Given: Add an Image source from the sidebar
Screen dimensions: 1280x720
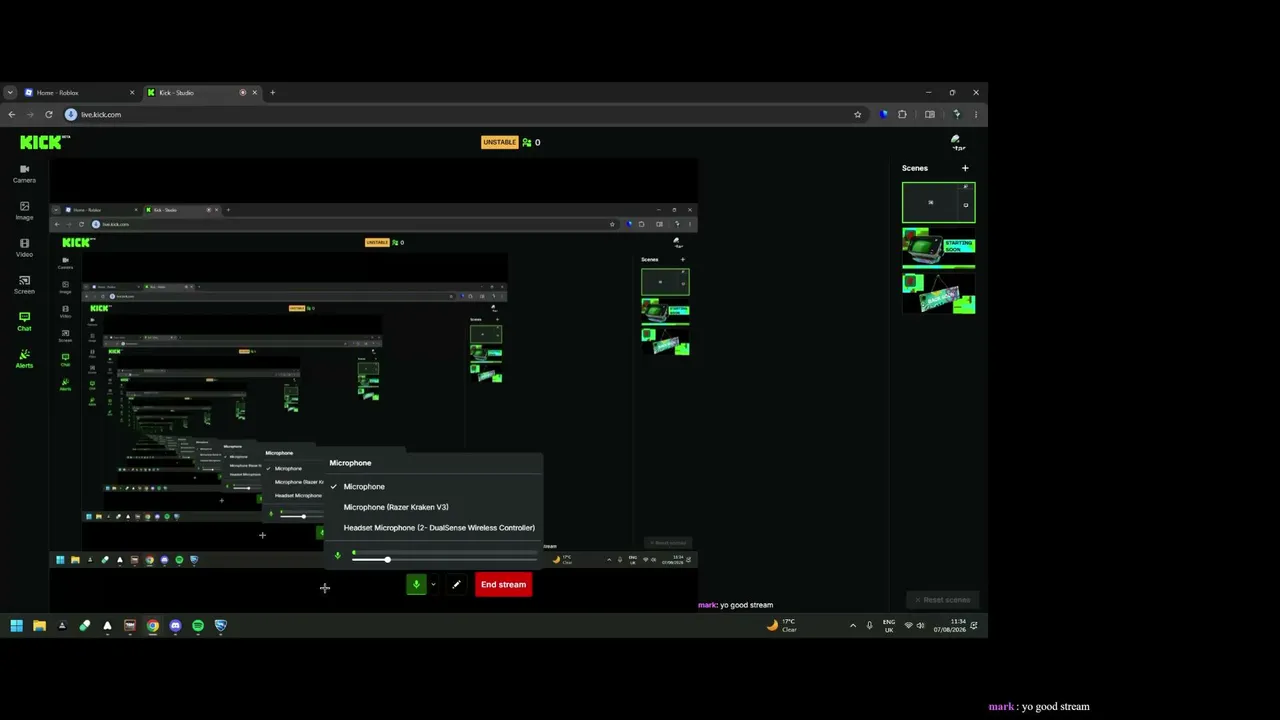Looking at the screenshot, I should tap(24, 210).
